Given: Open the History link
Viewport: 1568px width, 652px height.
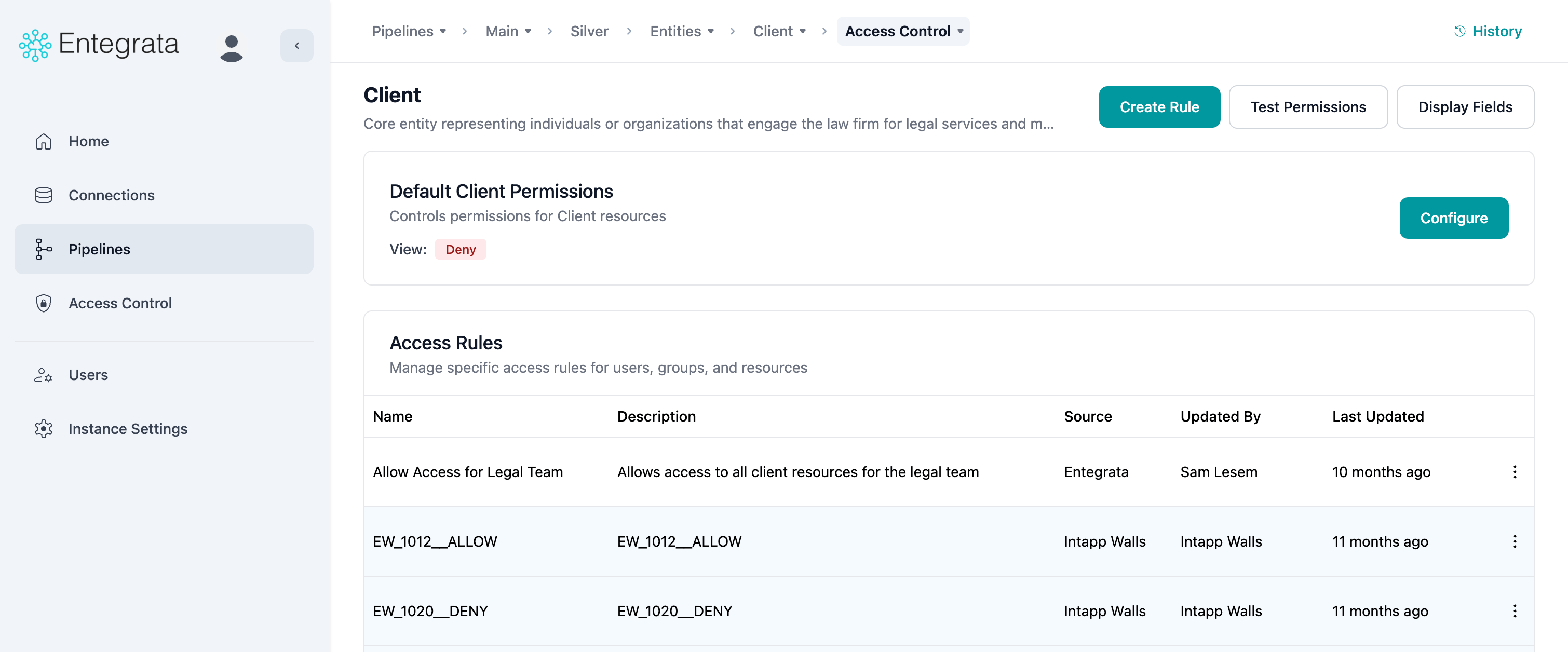Looking at the screenshot, I should click(1488, 31).
